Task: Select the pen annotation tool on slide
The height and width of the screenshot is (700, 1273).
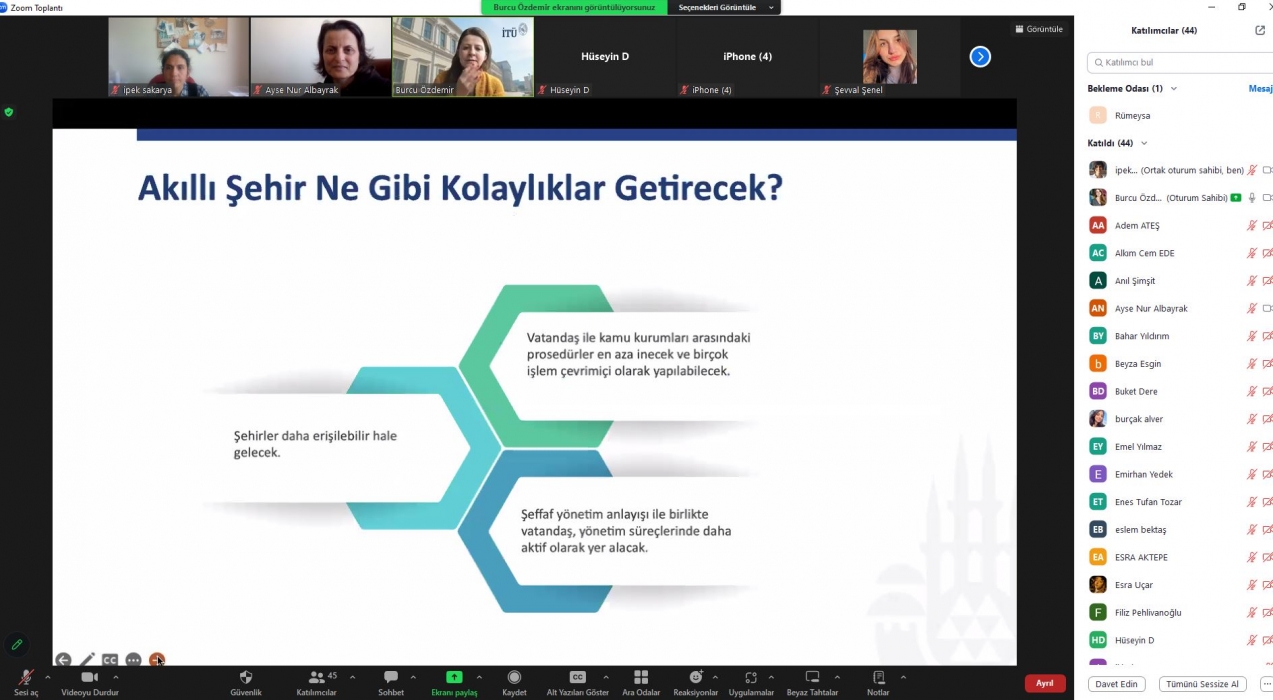Action: click(x=87, y=660)
